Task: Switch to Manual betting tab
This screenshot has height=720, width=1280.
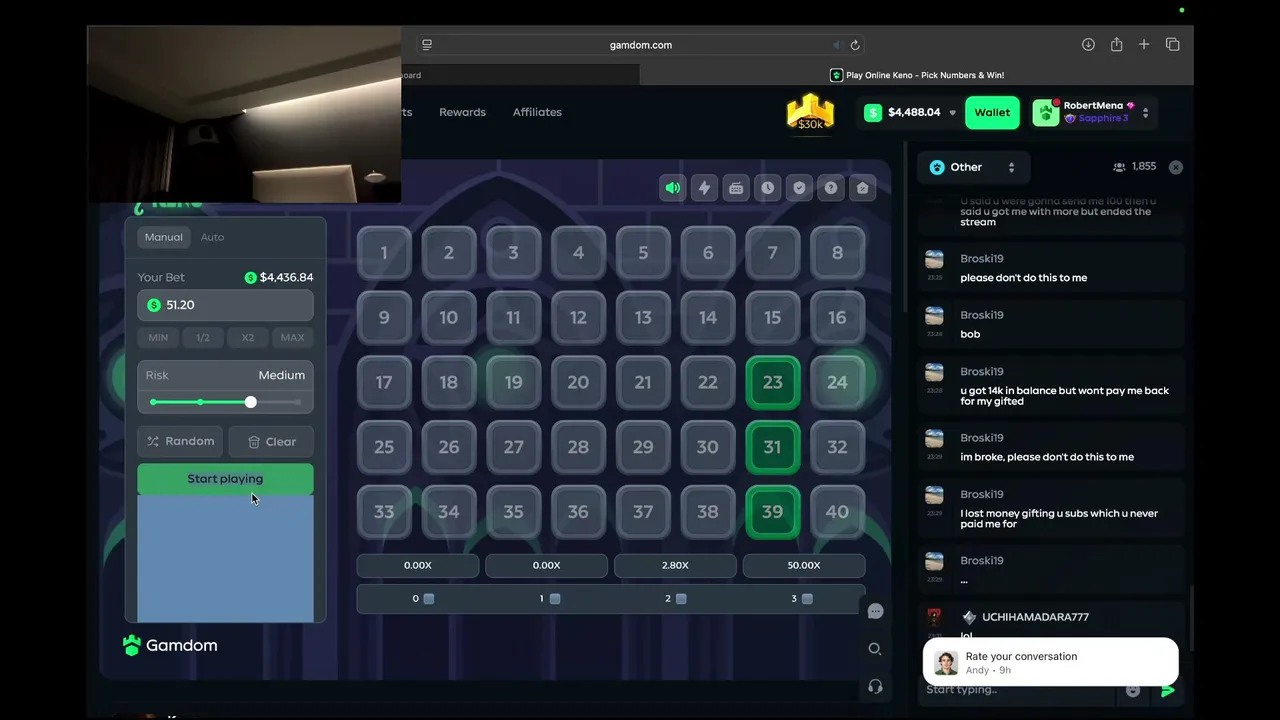Action: (163, 237)
